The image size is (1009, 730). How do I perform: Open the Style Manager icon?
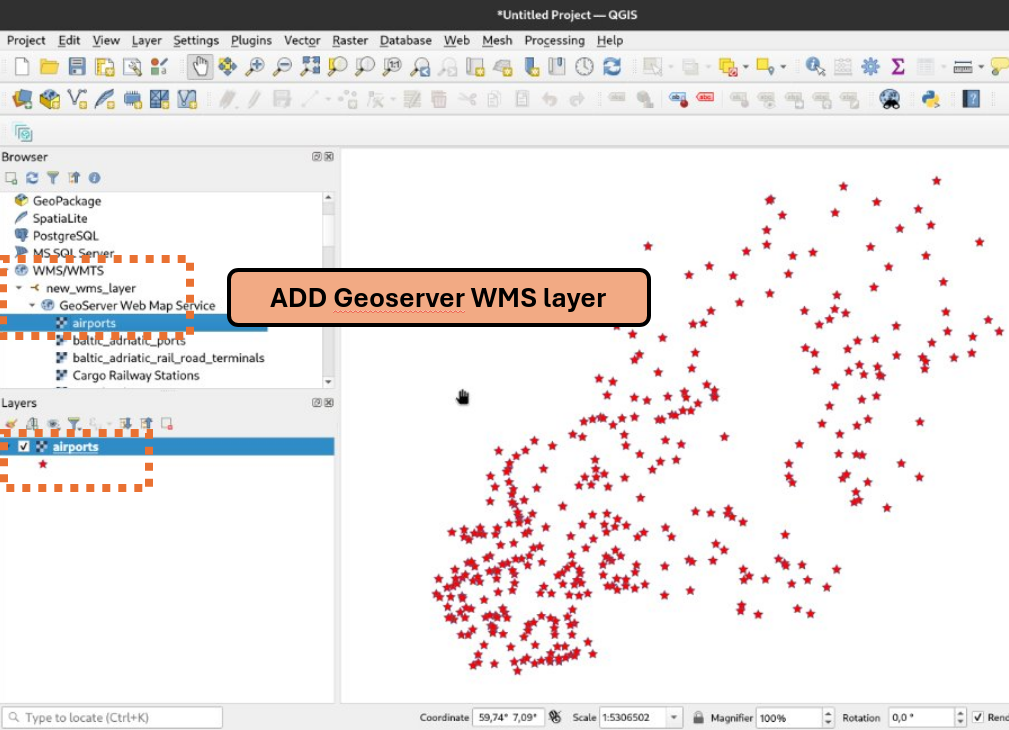[x=160, y=66]
